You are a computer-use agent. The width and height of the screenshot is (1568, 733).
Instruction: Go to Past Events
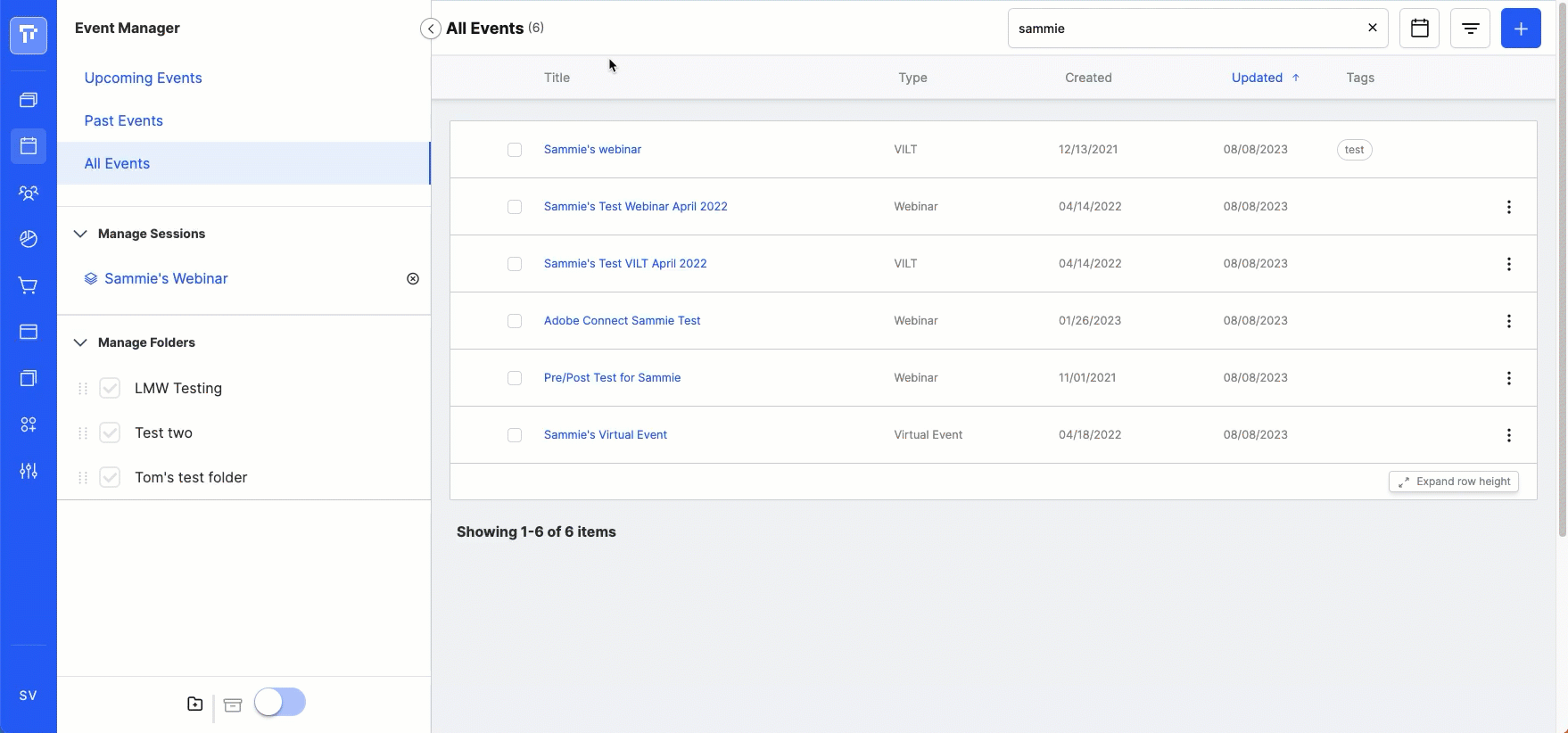(x=123, y=120)
